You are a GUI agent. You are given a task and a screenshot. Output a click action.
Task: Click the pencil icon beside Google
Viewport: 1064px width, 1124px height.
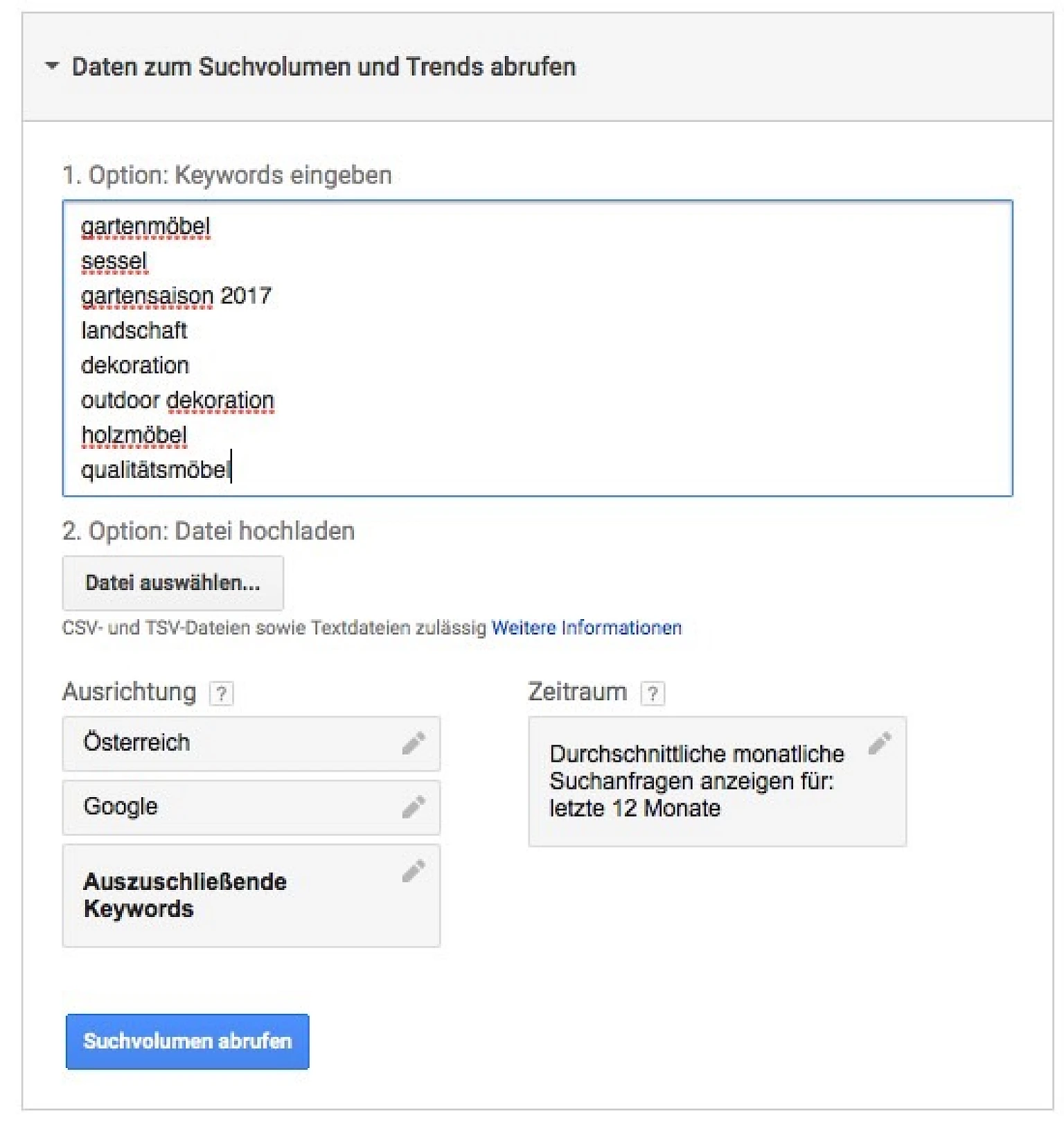pyautogui.click(x=414, y=807)
